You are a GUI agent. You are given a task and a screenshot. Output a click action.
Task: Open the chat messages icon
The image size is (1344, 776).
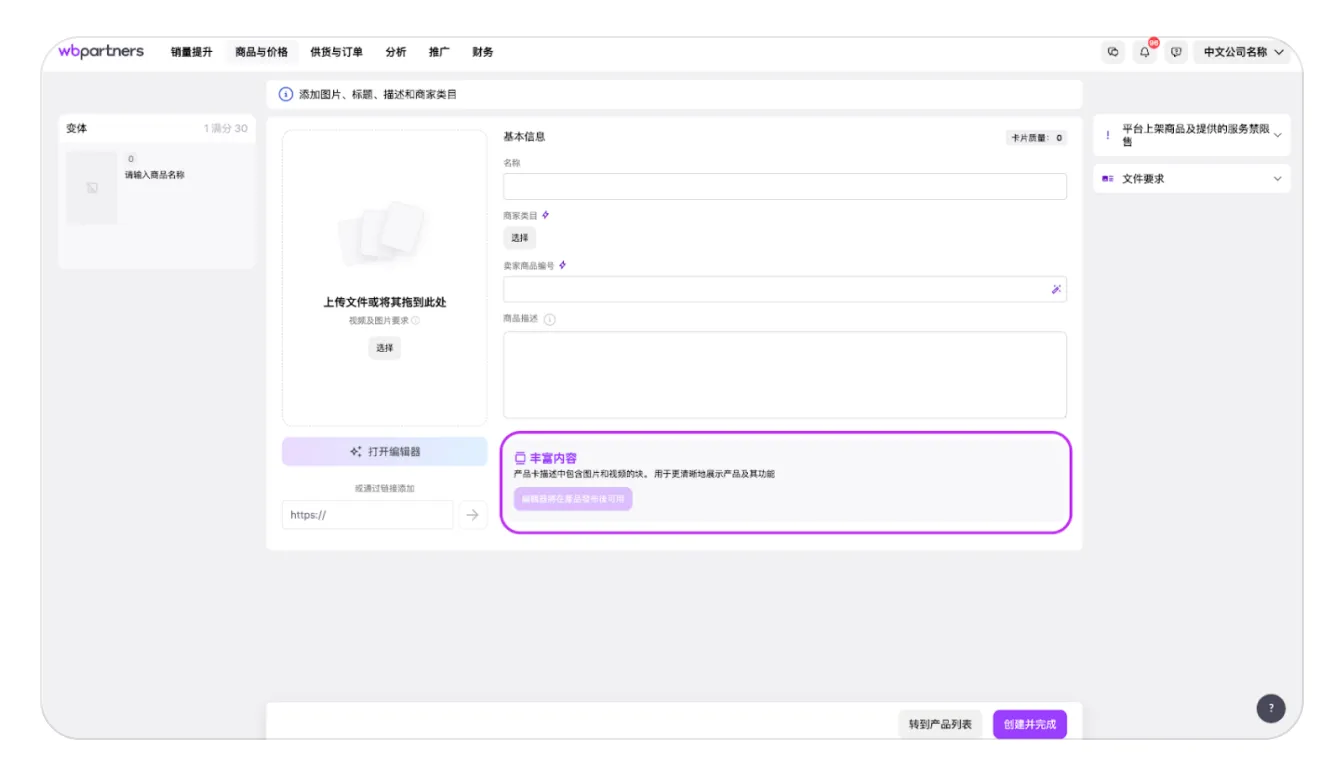tap(1113, 52)
